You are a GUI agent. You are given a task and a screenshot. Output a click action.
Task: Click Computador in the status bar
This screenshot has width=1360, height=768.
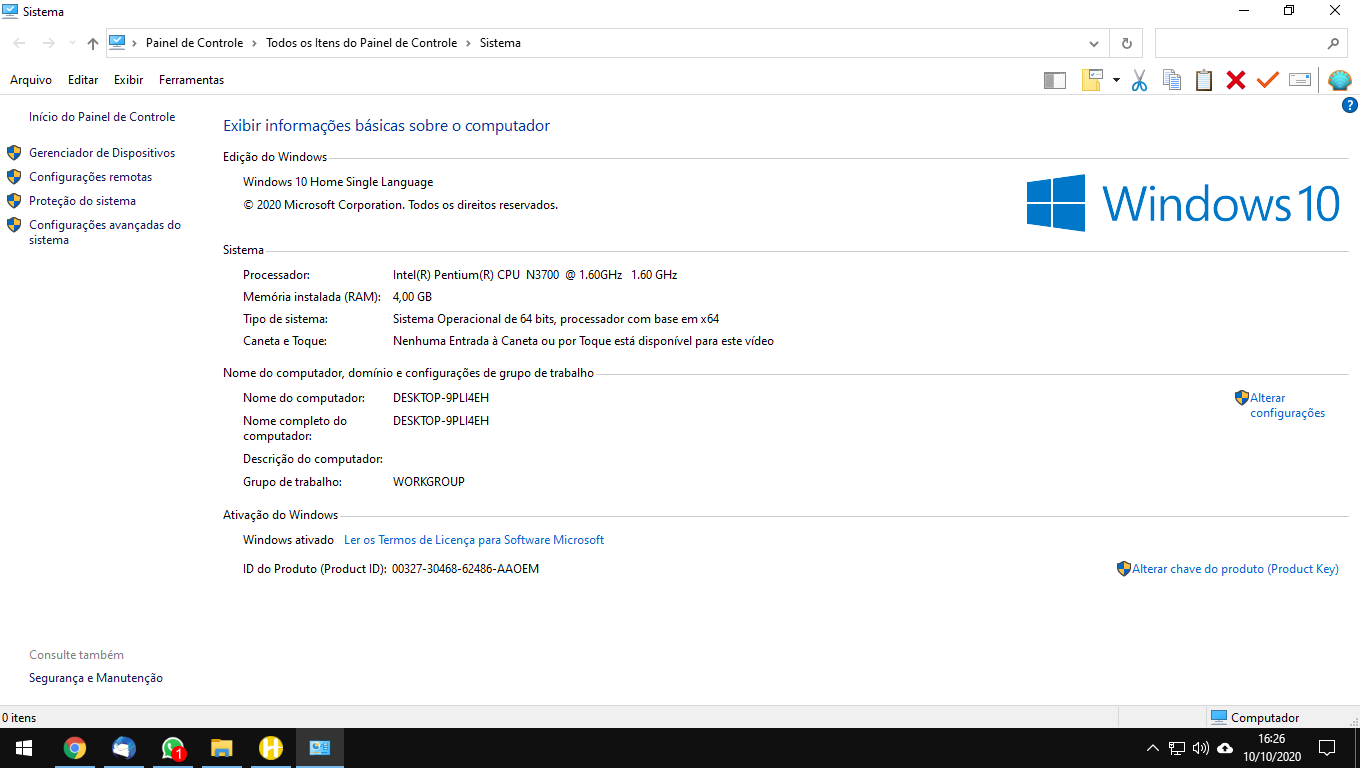[x=1265, y=718]
